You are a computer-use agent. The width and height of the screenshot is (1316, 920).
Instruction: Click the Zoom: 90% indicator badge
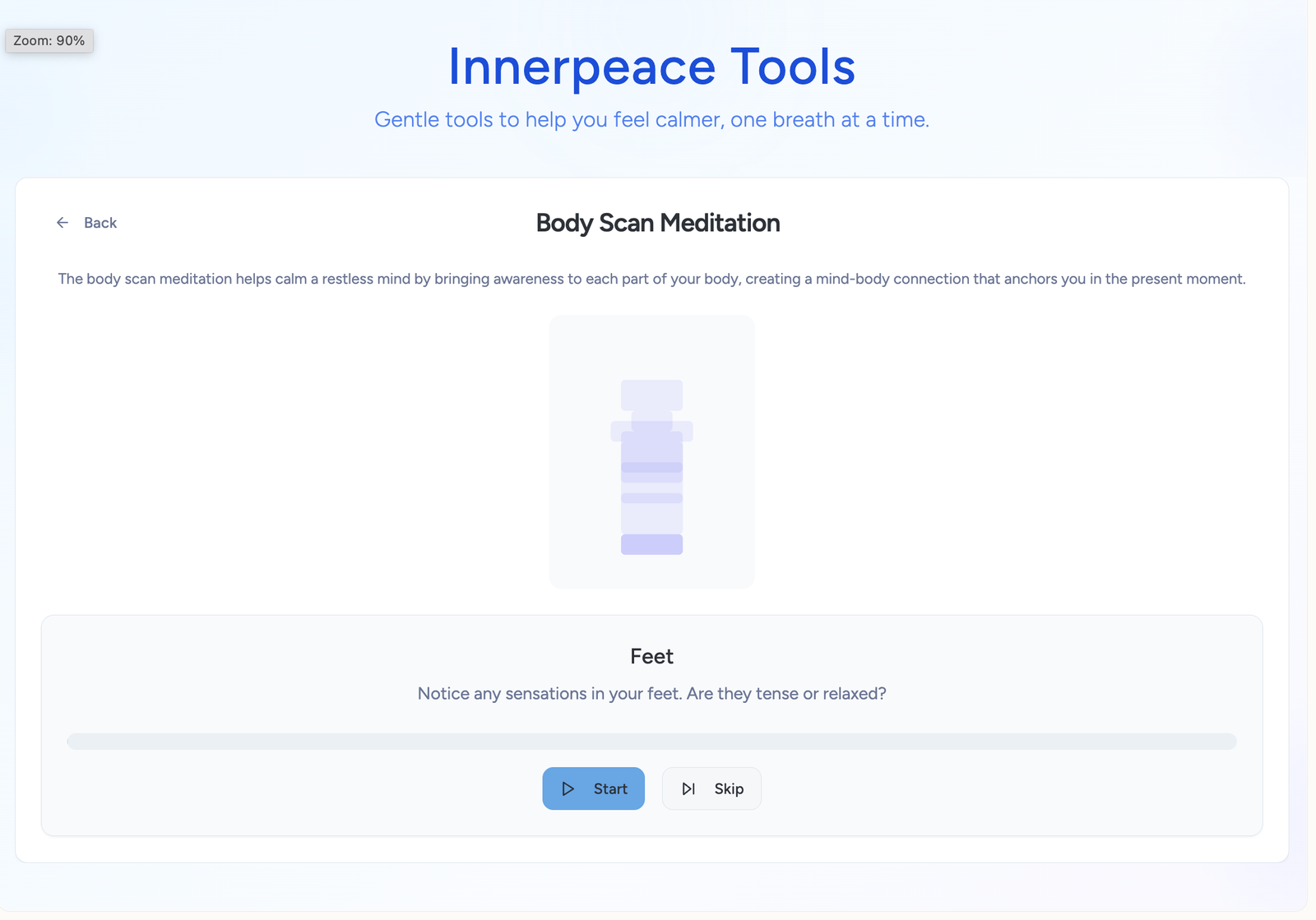pyautogui.click(x=49, y=40)
